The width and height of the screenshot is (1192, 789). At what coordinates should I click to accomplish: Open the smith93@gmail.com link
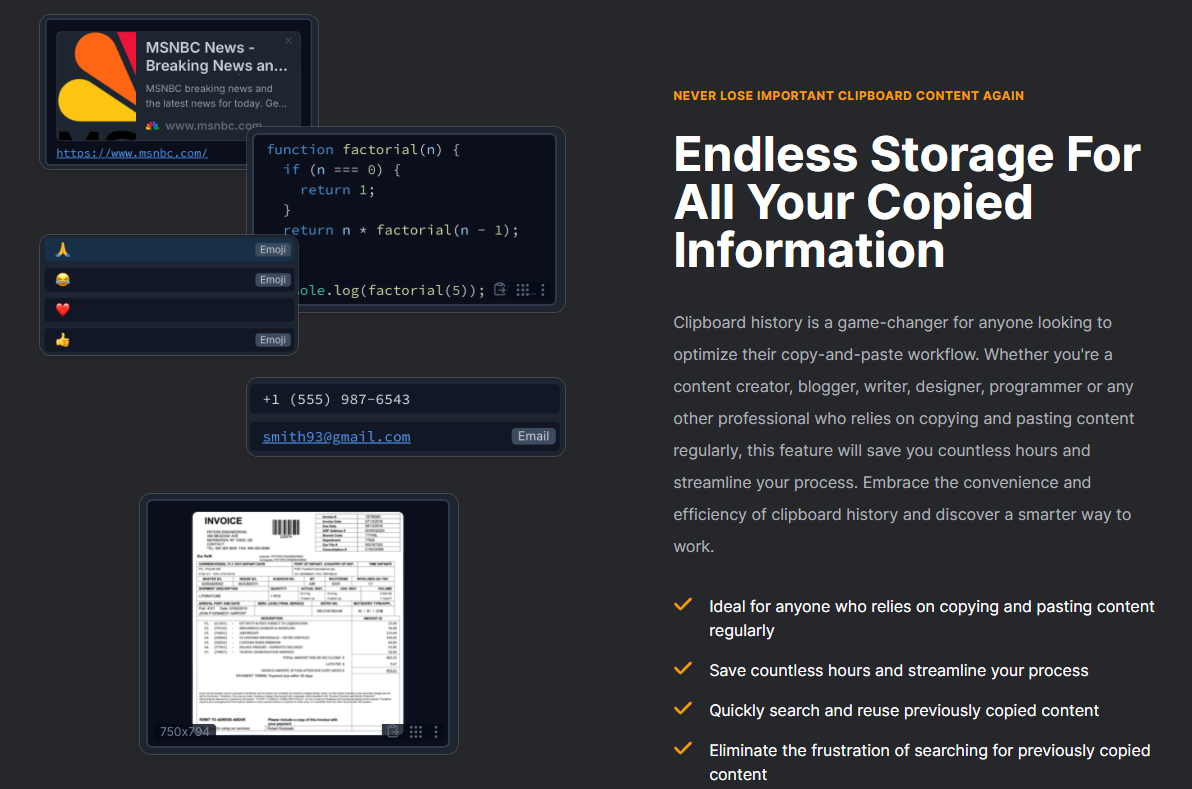tap(336, 436)
